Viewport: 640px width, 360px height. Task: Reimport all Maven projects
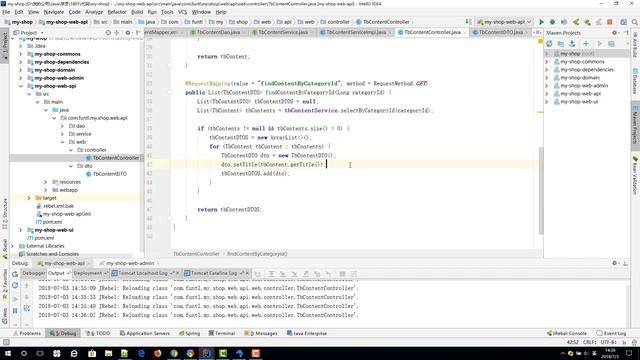pos(549,43)
